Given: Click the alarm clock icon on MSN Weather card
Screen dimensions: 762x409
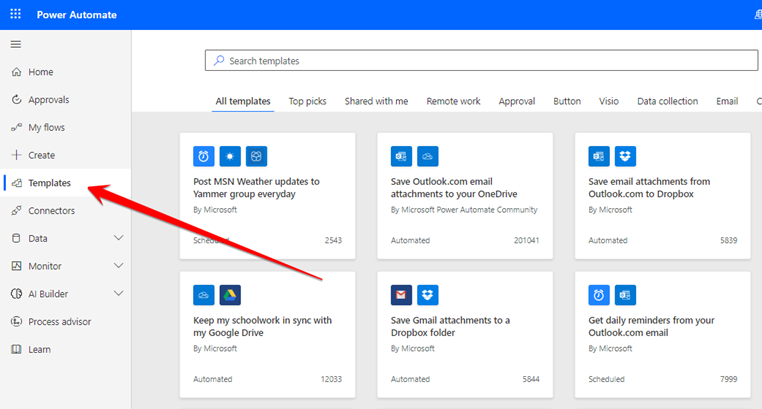Looking at the screenshot, I should click(x=204, y=156).
